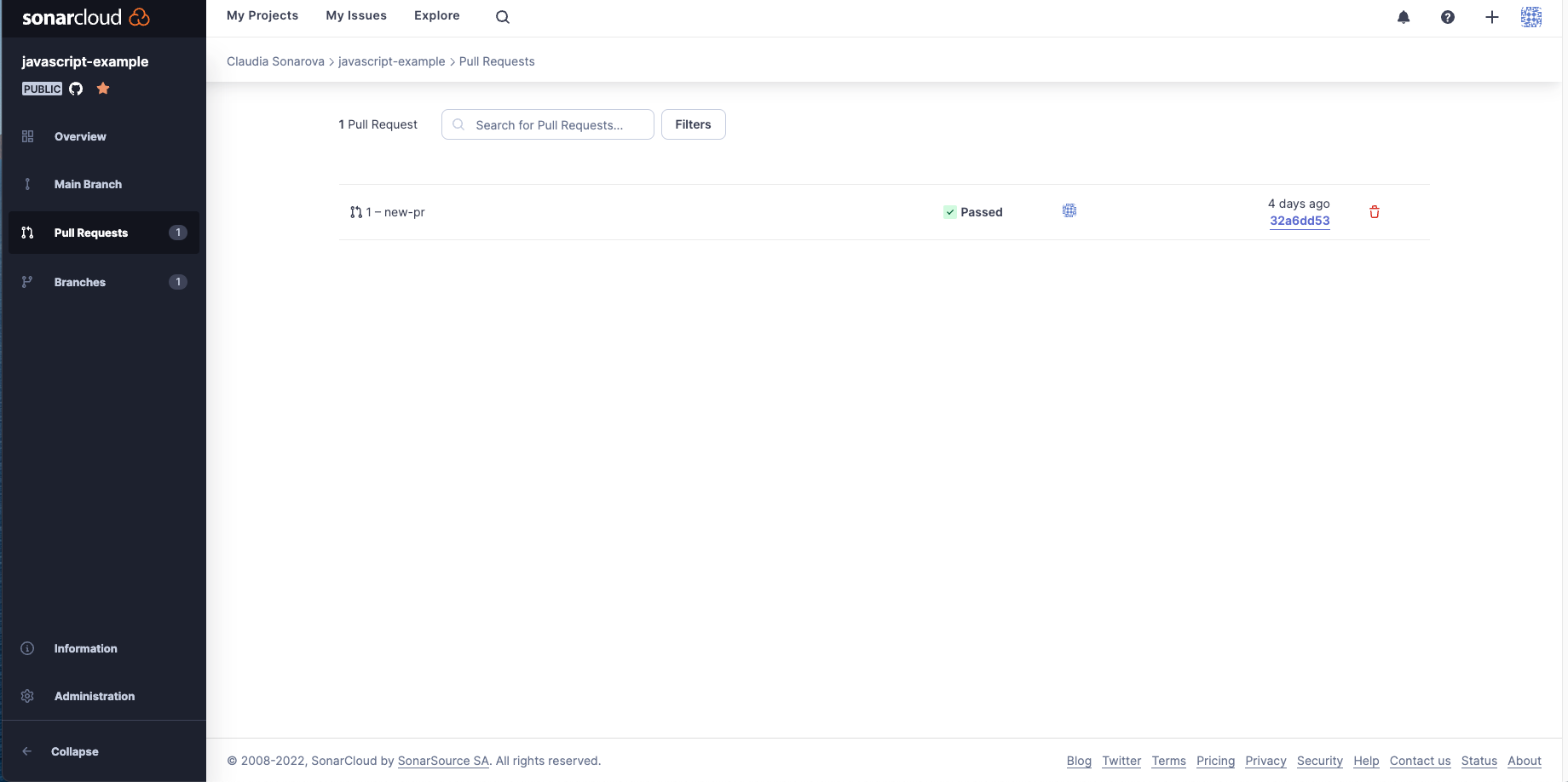Open user avatar menu in top bar
1568x782 pixels.
tap(1531, 17)
